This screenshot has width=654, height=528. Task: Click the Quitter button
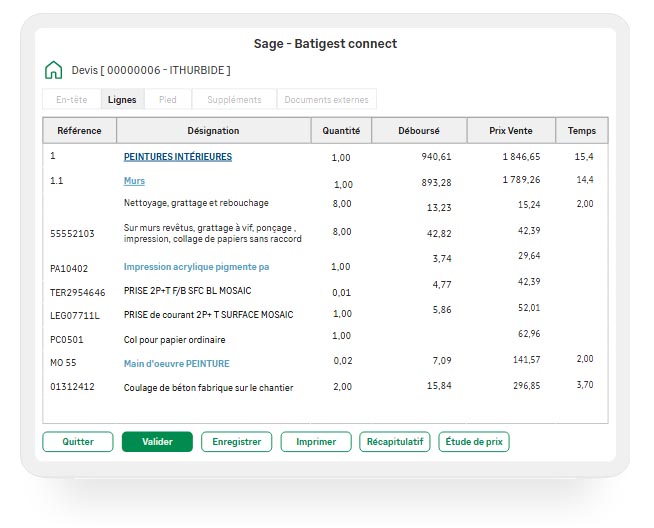tap(78, 442)
